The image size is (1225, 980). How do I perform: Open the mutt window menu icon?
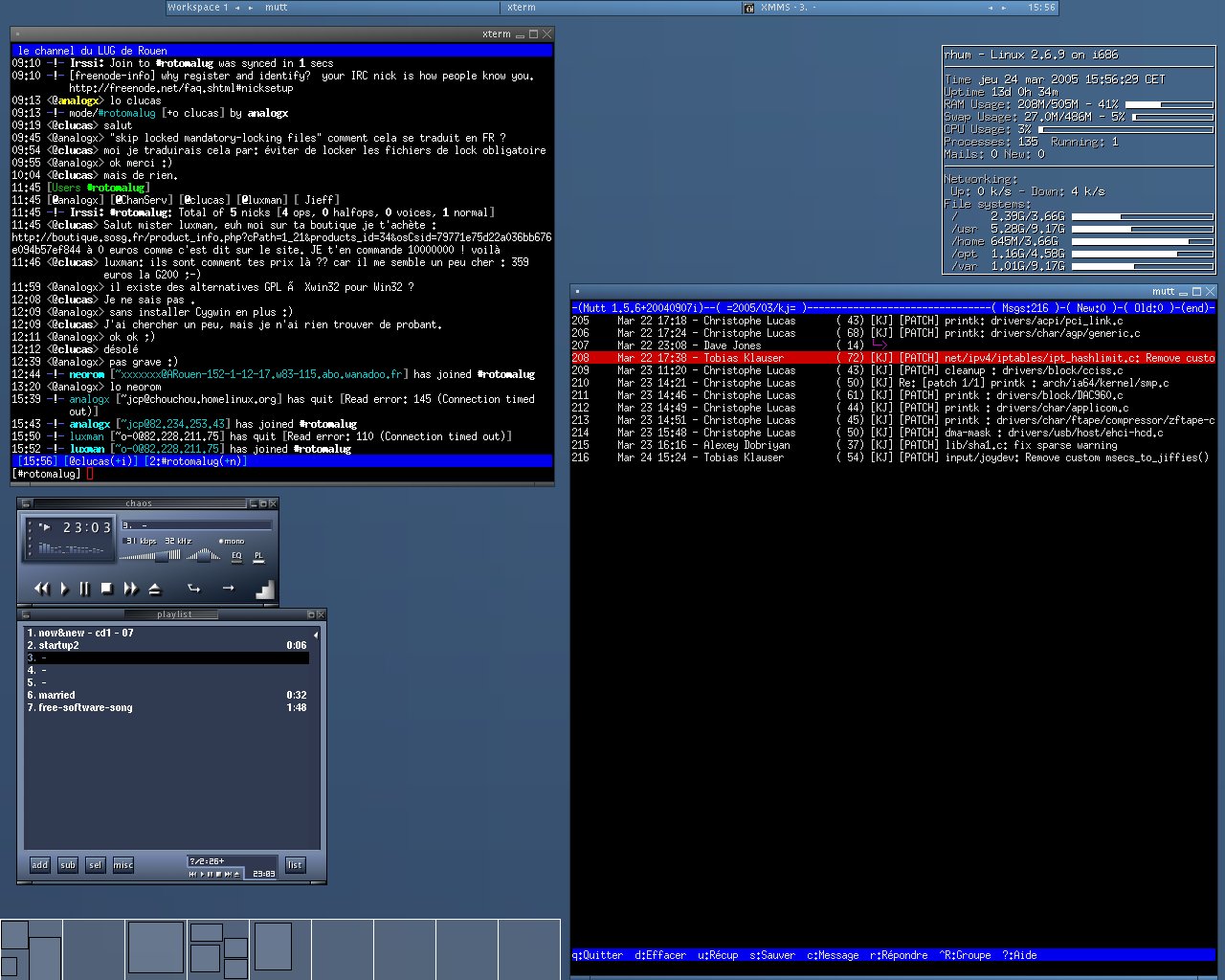click(x=577, y=291)
